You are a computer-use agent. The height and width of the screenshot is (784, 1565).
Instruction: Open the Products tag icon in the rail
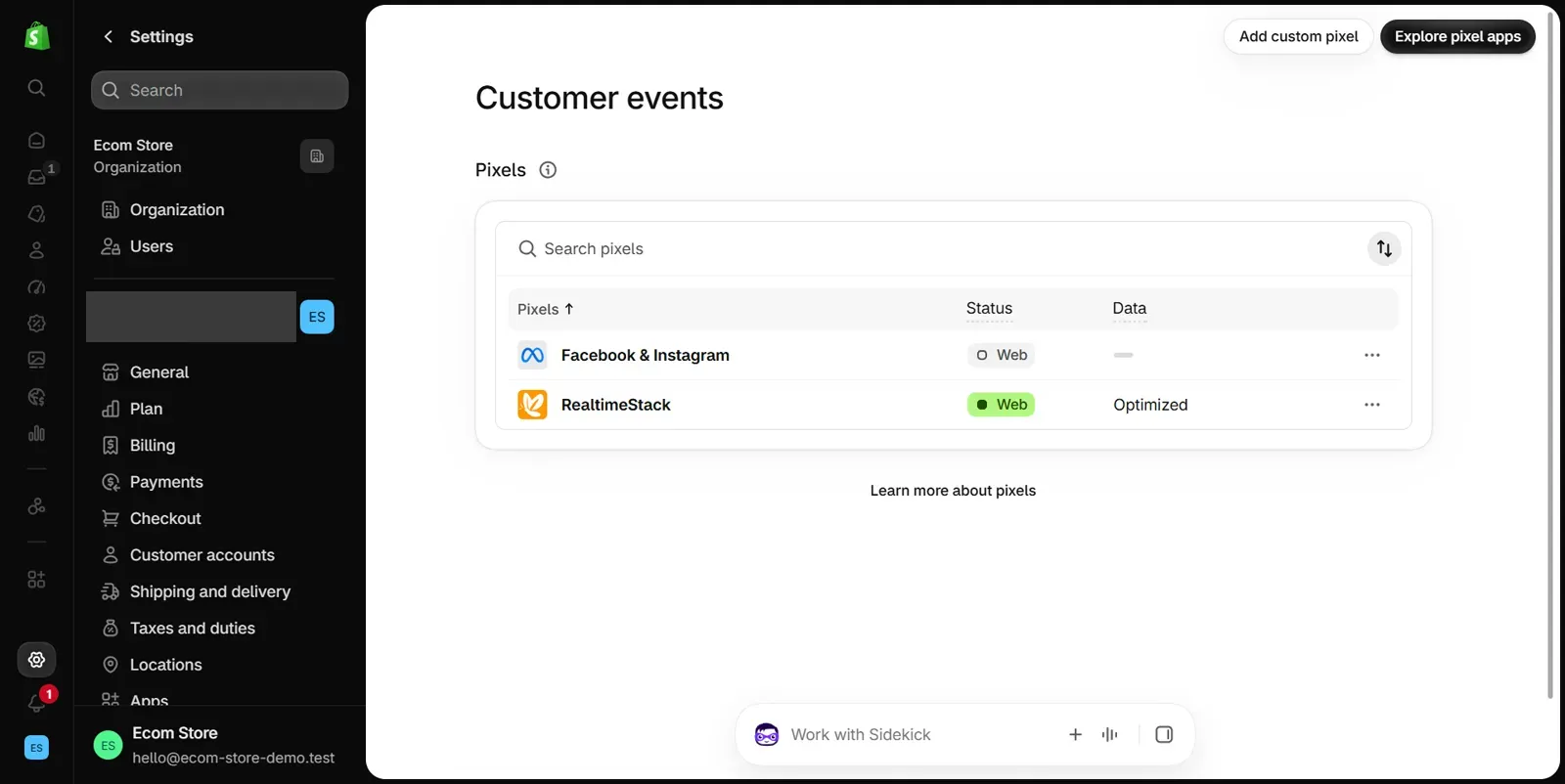pos(36,213)
